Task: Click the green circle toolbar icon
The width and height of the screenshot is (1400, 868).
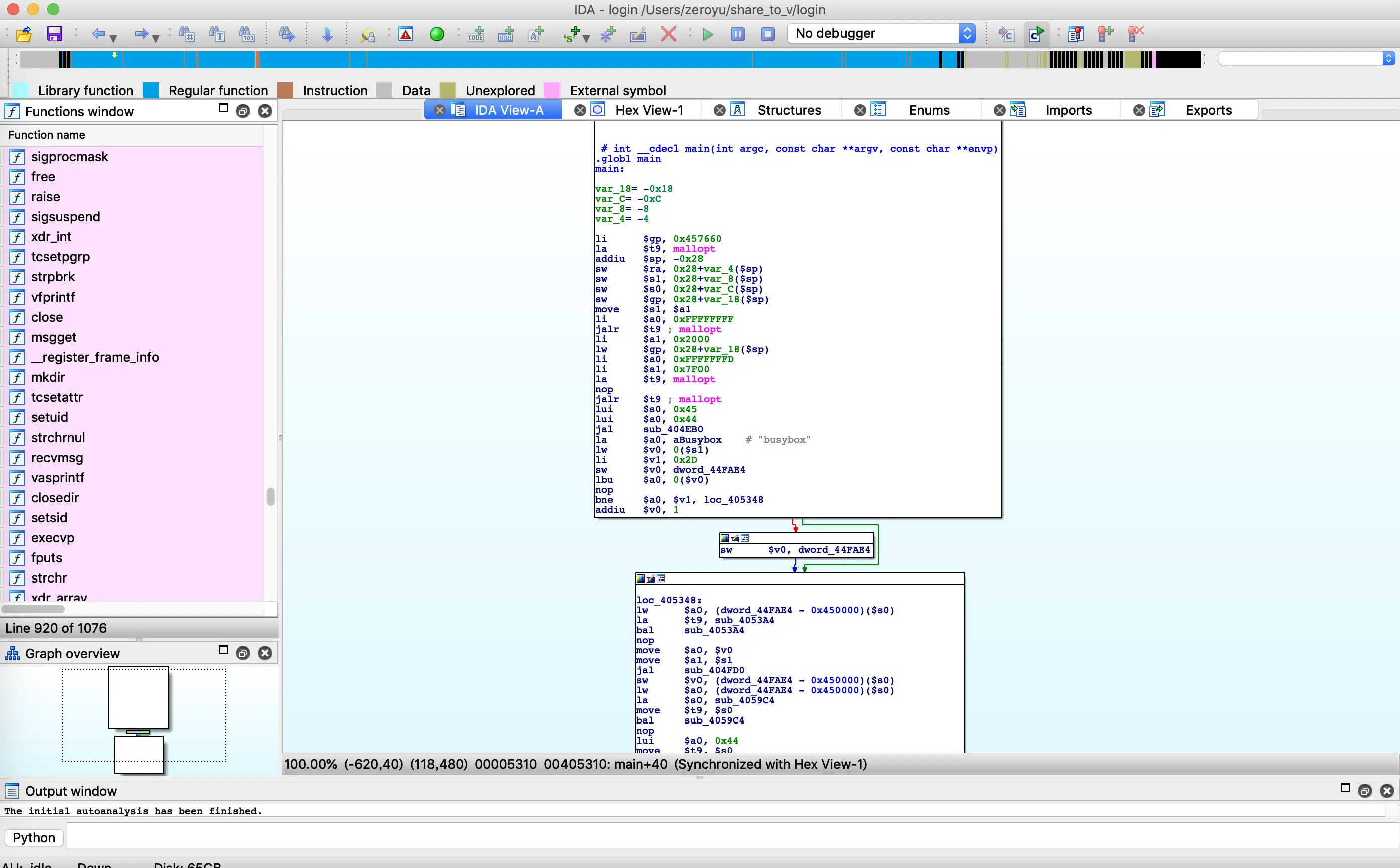Action: (436, 34)
